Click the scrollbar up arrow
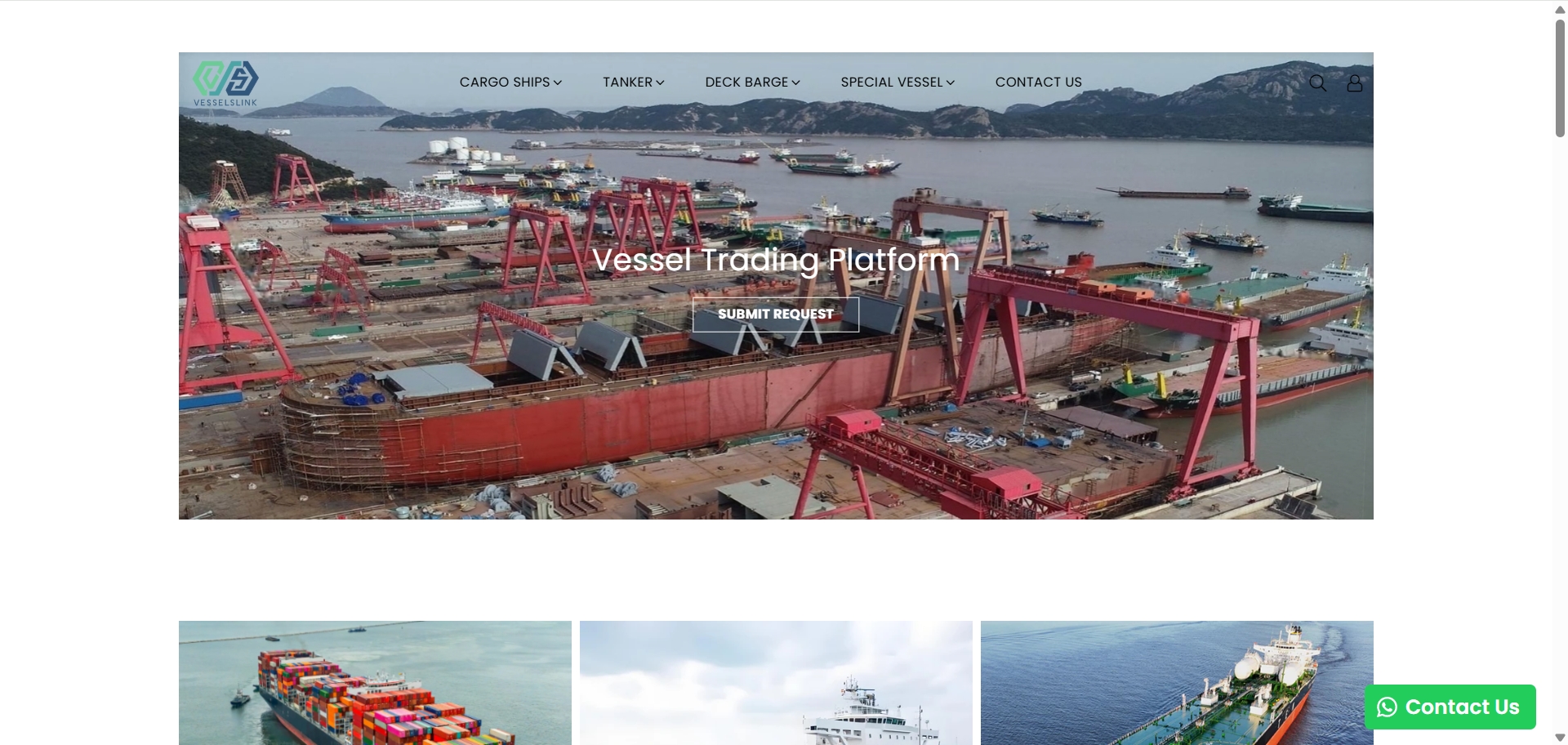Image resolution: width=1568 pixels, height=745 pixels. [1560, 9]
